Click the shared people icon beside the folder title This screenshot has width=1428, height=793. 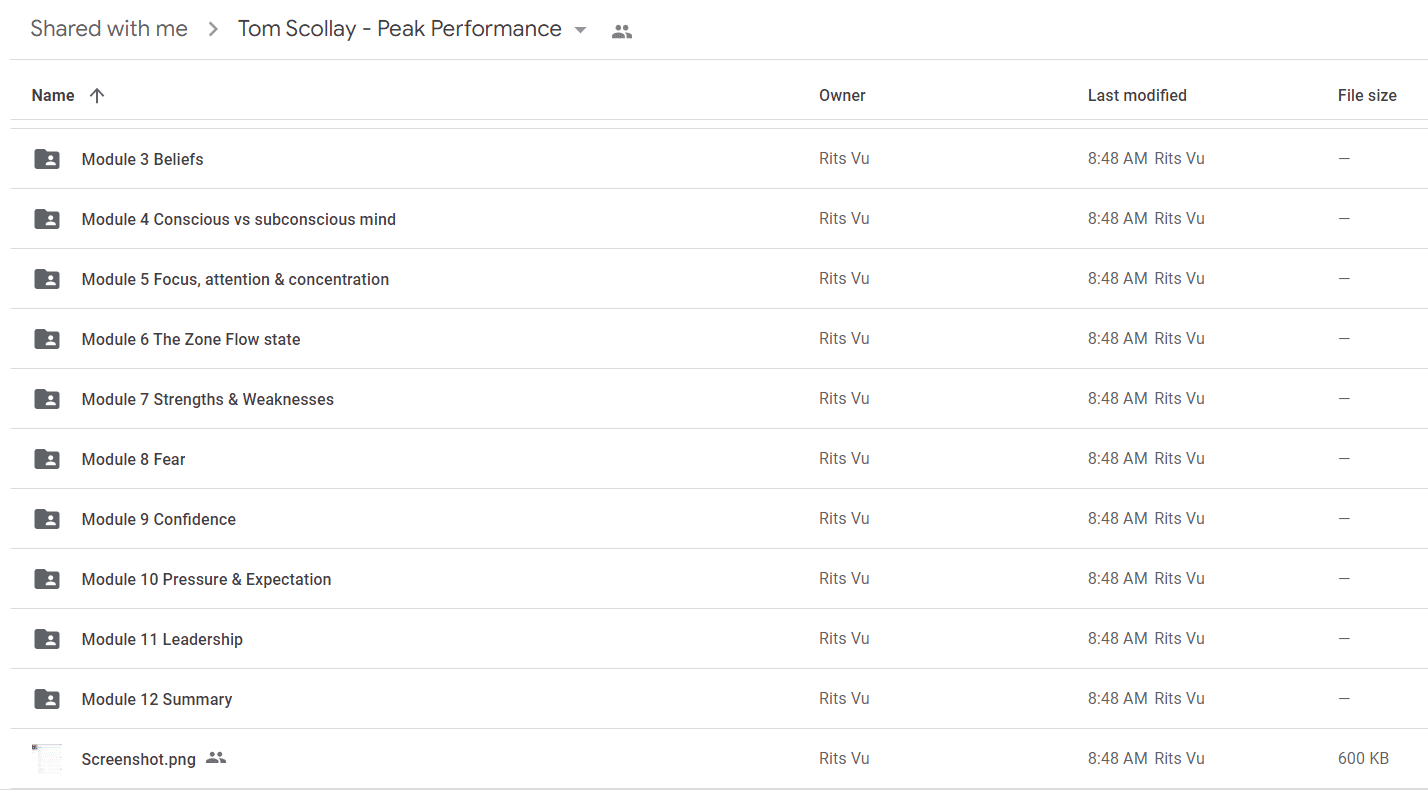point(622,31)
